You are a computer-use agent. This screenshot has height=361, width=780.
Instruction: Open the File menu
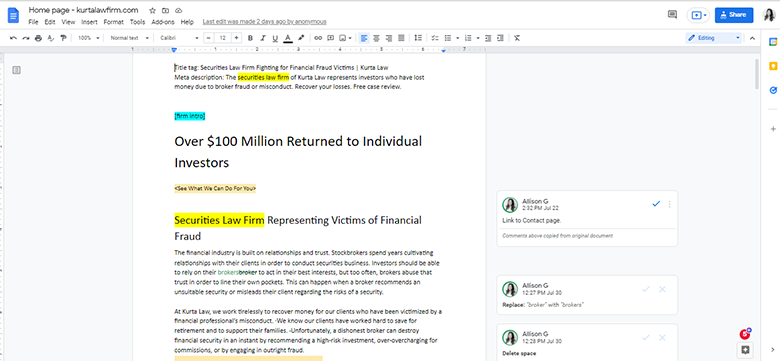tap(33, 22)
